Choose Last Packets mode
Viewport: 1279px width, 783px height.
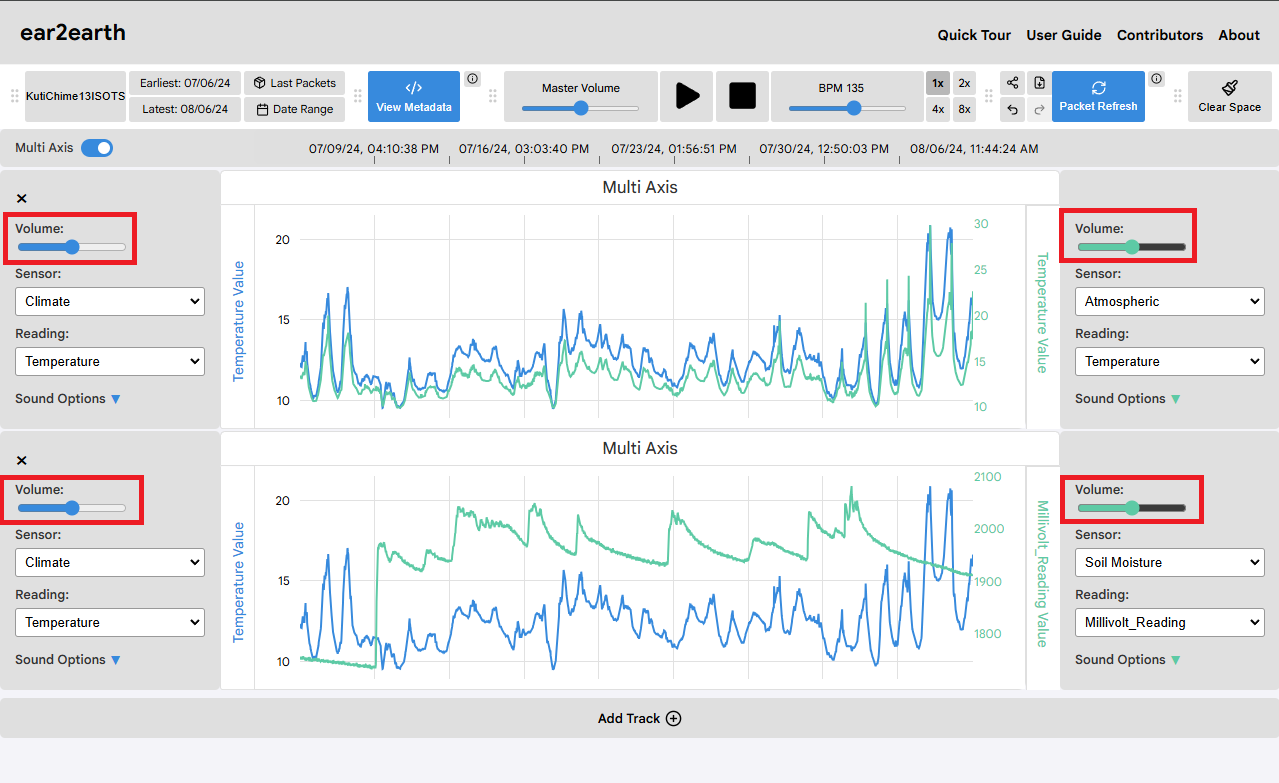point(295,83)
